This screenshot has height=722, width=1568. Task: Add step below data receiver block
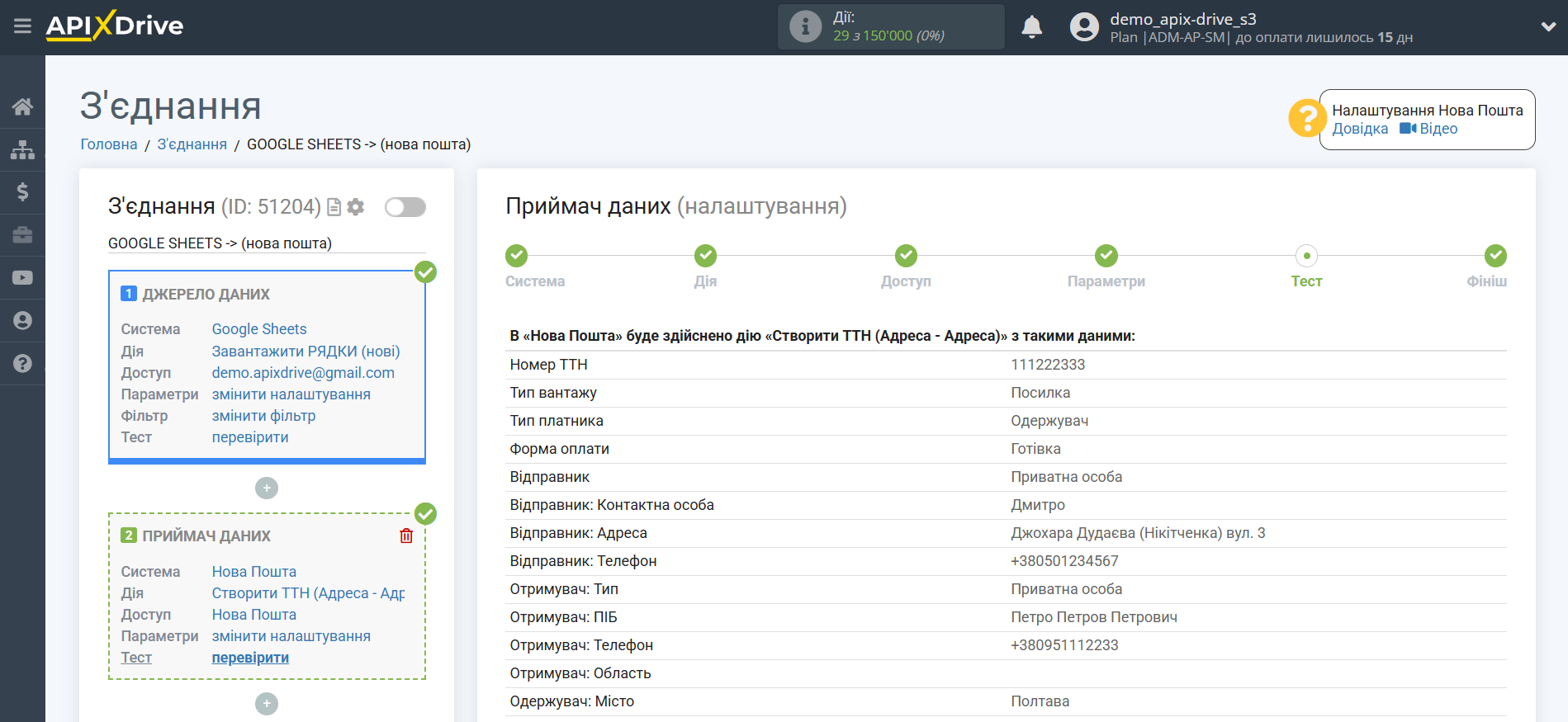267,704
